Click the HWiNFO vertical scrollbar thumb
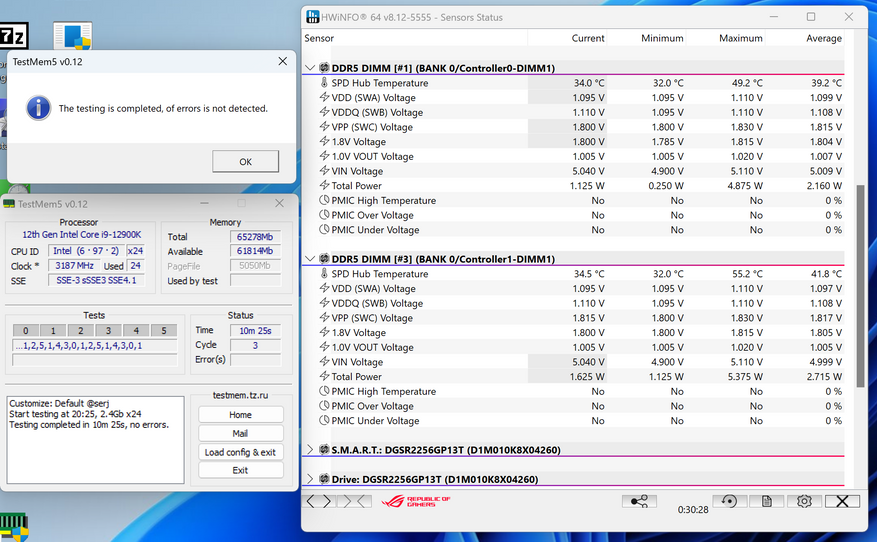Screen dimensions: 877x542 858,285
